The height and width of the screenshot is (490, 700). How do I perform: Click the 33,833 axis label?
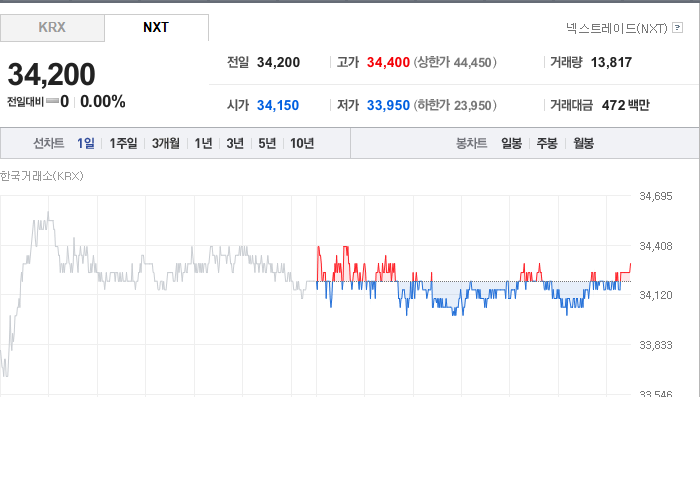click(656, 345)
